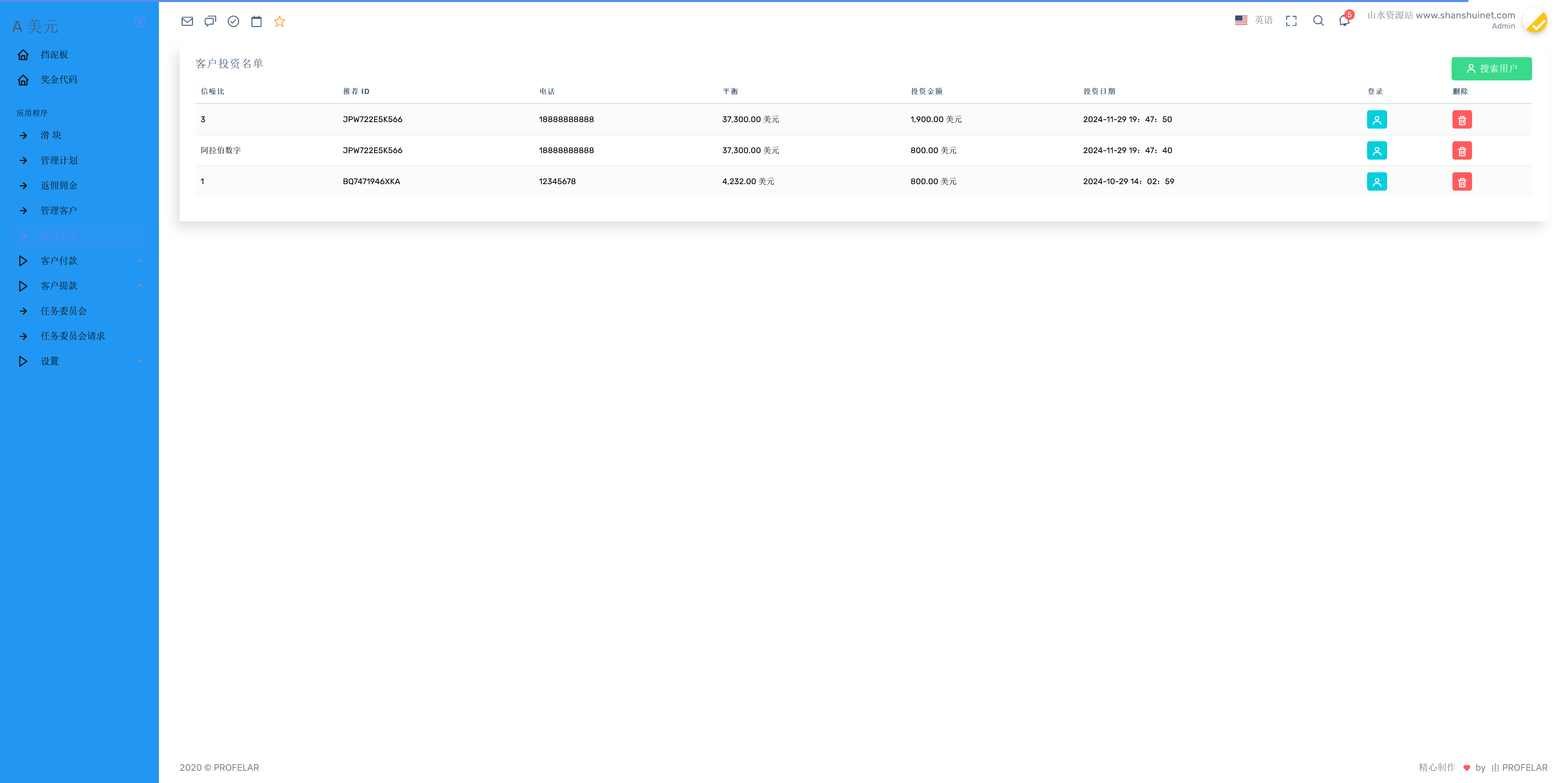Image resolution: width=1568 pixels, height=783 pixels.
Task: Open the search magnifier icon
Action: coord(1319,21)
